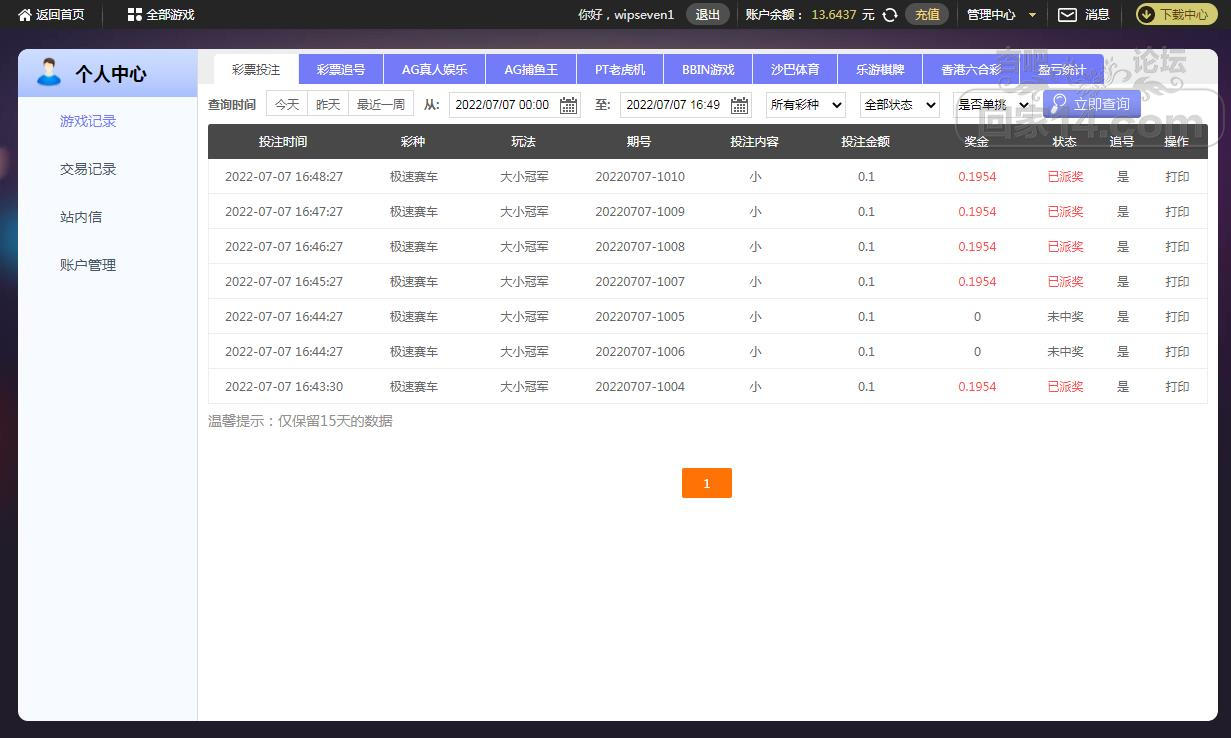Open 账户管理 in the sidebar
Image resolution: width=1231 pixels, height=738 pixels.
point(88,265)
